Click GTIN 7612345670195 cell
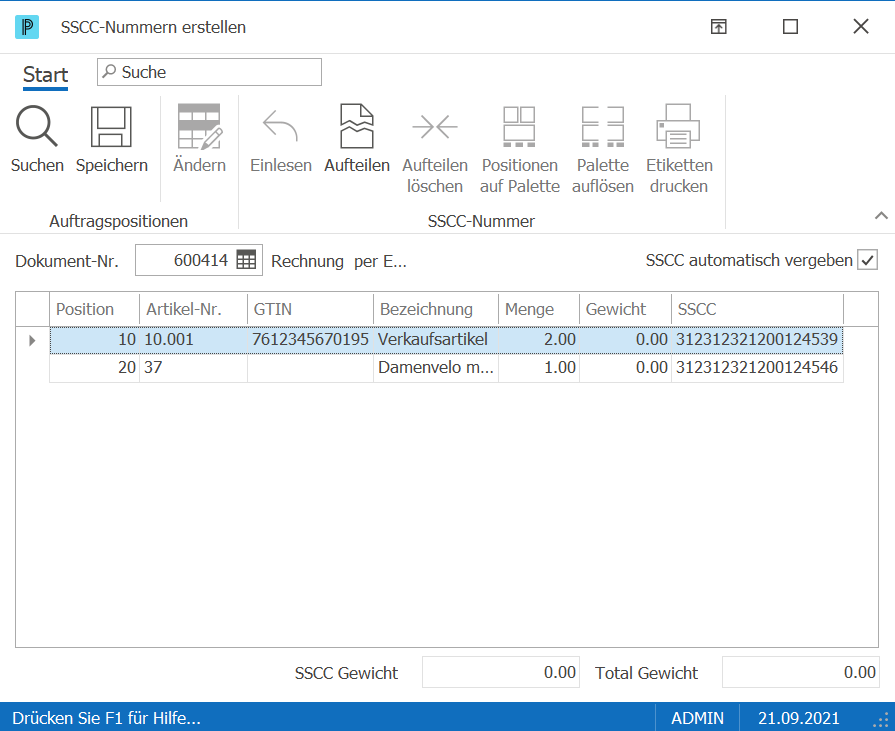 [311, 340]
